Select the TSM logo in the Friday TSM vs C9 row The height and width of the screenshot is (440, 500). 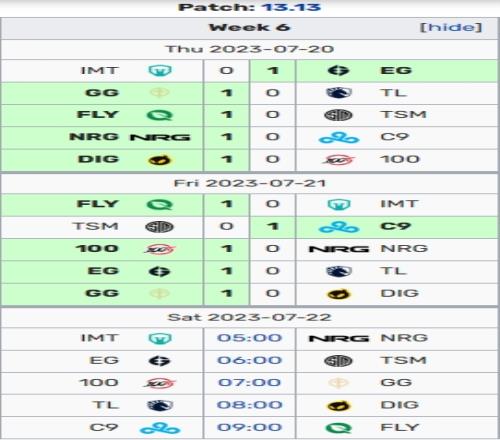[x=160, y=227]
